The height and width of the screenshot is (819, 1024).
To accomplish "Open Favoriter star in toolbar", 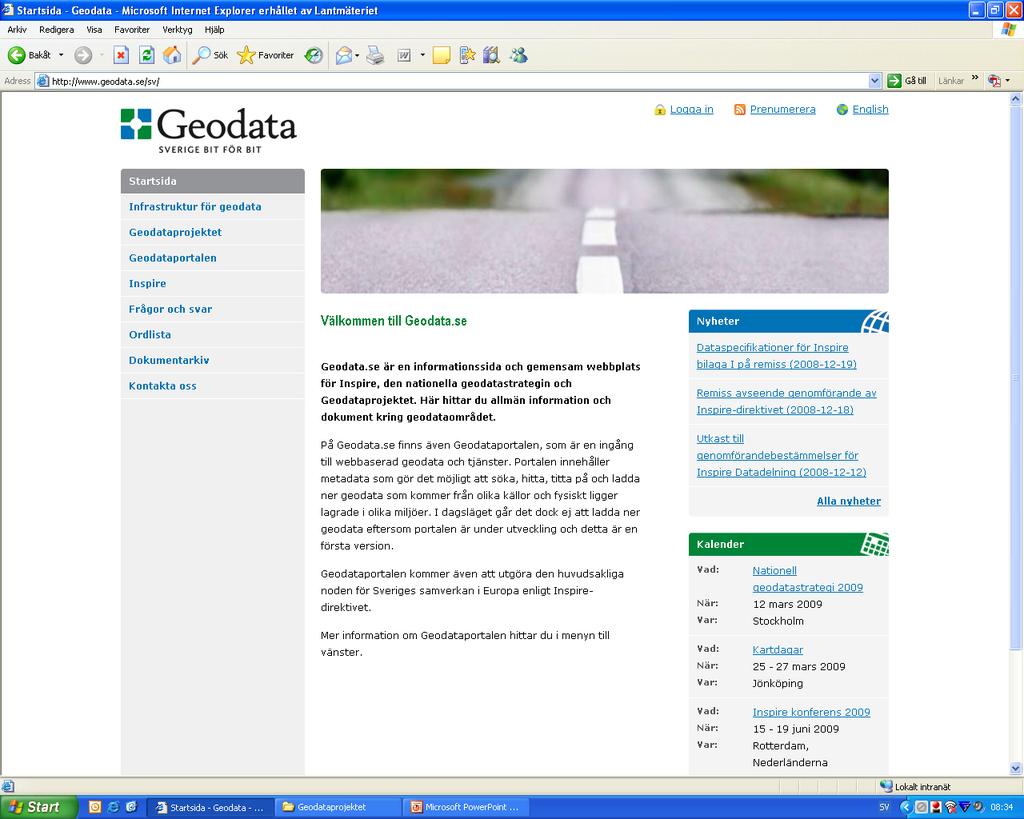I will tap(265, 56).
